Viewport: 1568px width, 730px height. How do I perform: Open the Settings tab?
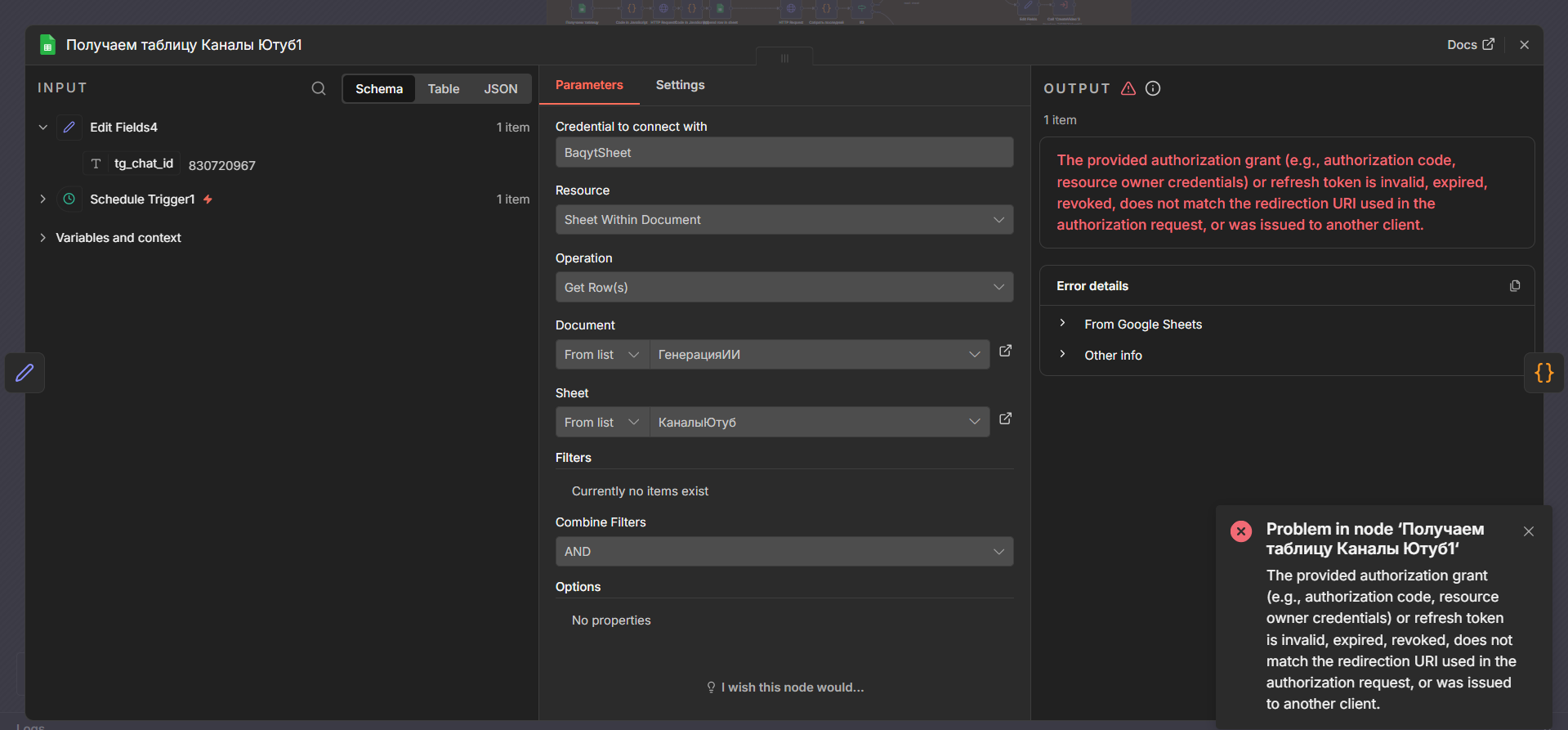tap(680, 85)
